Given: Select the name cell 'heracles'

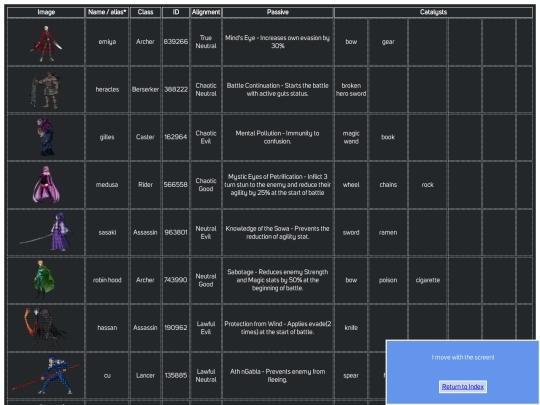Looking at the screenshot, I should [107, 89].
